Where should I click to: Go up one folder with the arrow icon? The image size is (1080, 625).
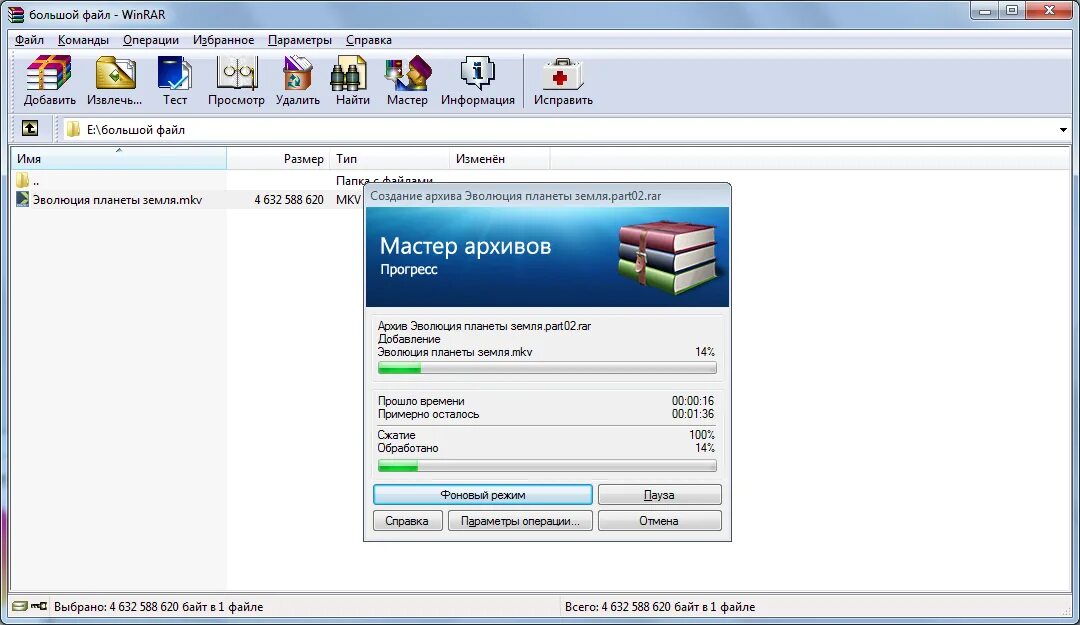pyautogui.click(x=30, y=128)
